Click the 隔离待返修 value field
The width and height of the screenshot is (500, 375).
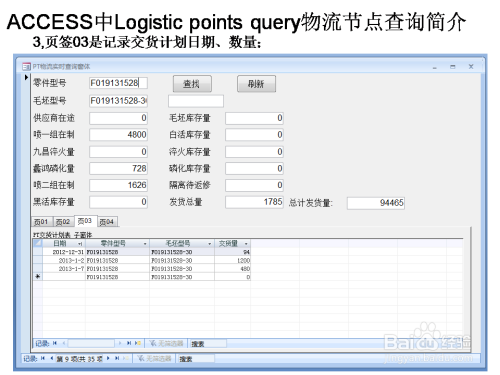tap(254, 185)
